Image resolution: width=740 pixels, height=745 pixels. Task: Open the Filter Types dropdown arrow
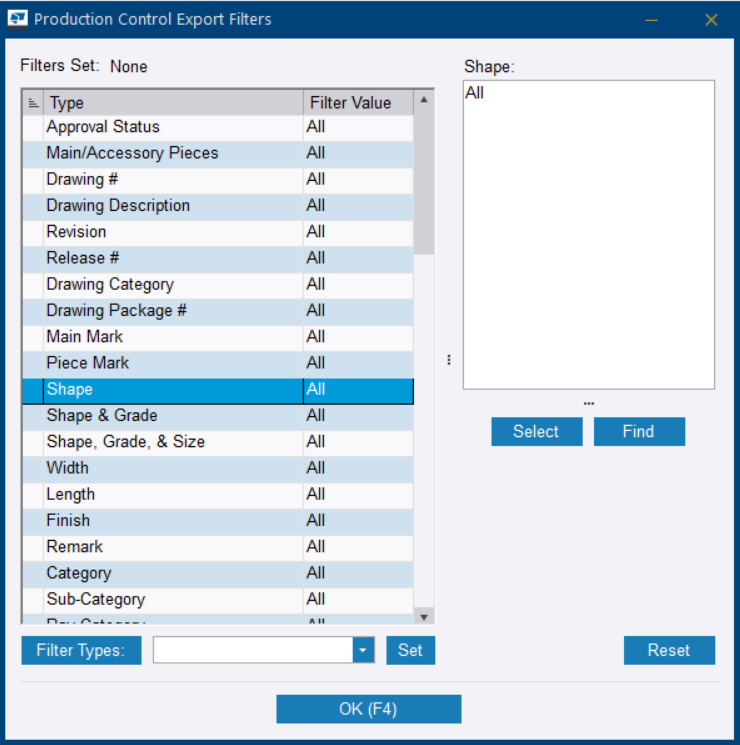pyautogui.click(x=363, y=650)
